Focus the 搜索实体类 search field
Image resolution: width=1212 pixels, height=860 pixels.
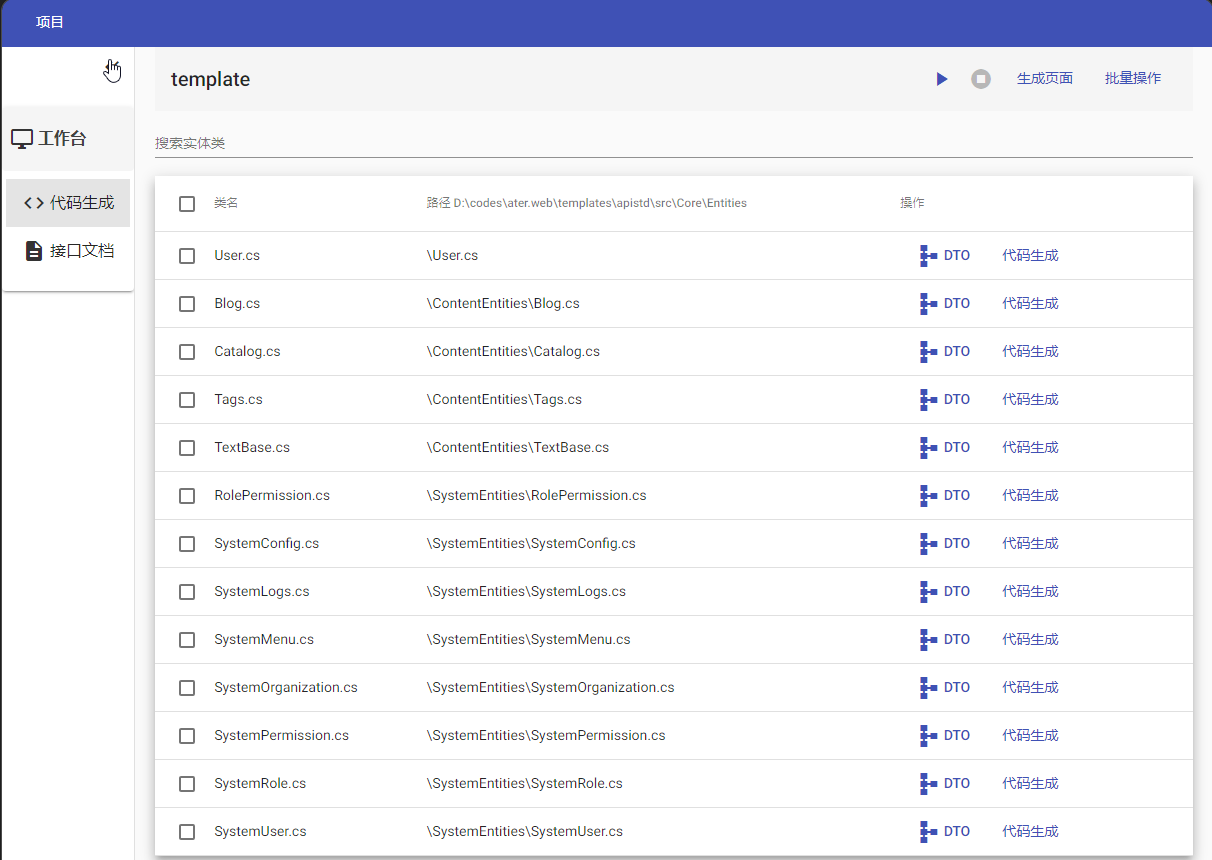(x=674, y=143)
